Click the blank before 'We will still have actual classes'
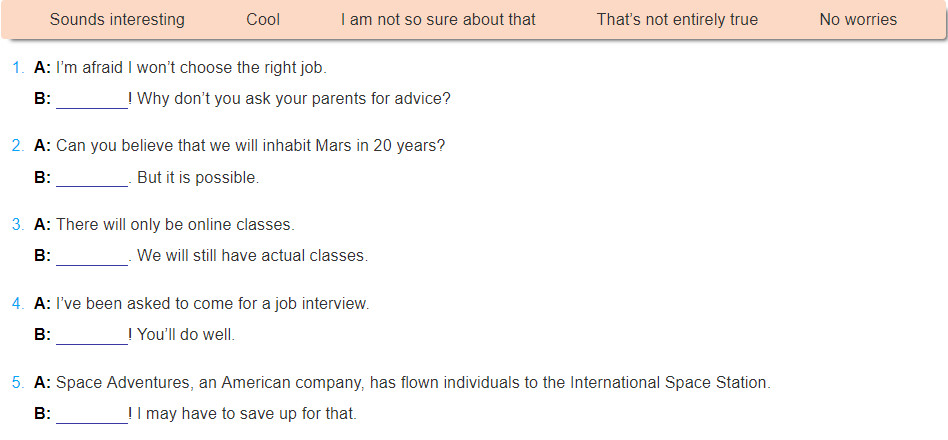This screenshot has width=948, height=440. 92,256
